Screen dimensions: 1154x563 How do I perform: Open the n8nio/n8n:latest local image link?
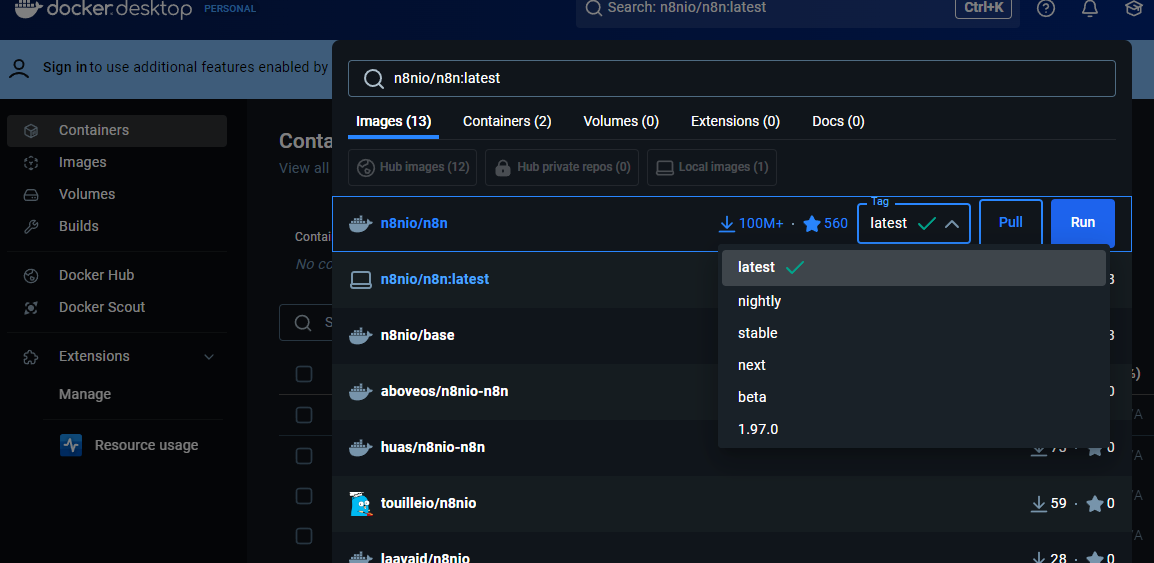point(435,280)
